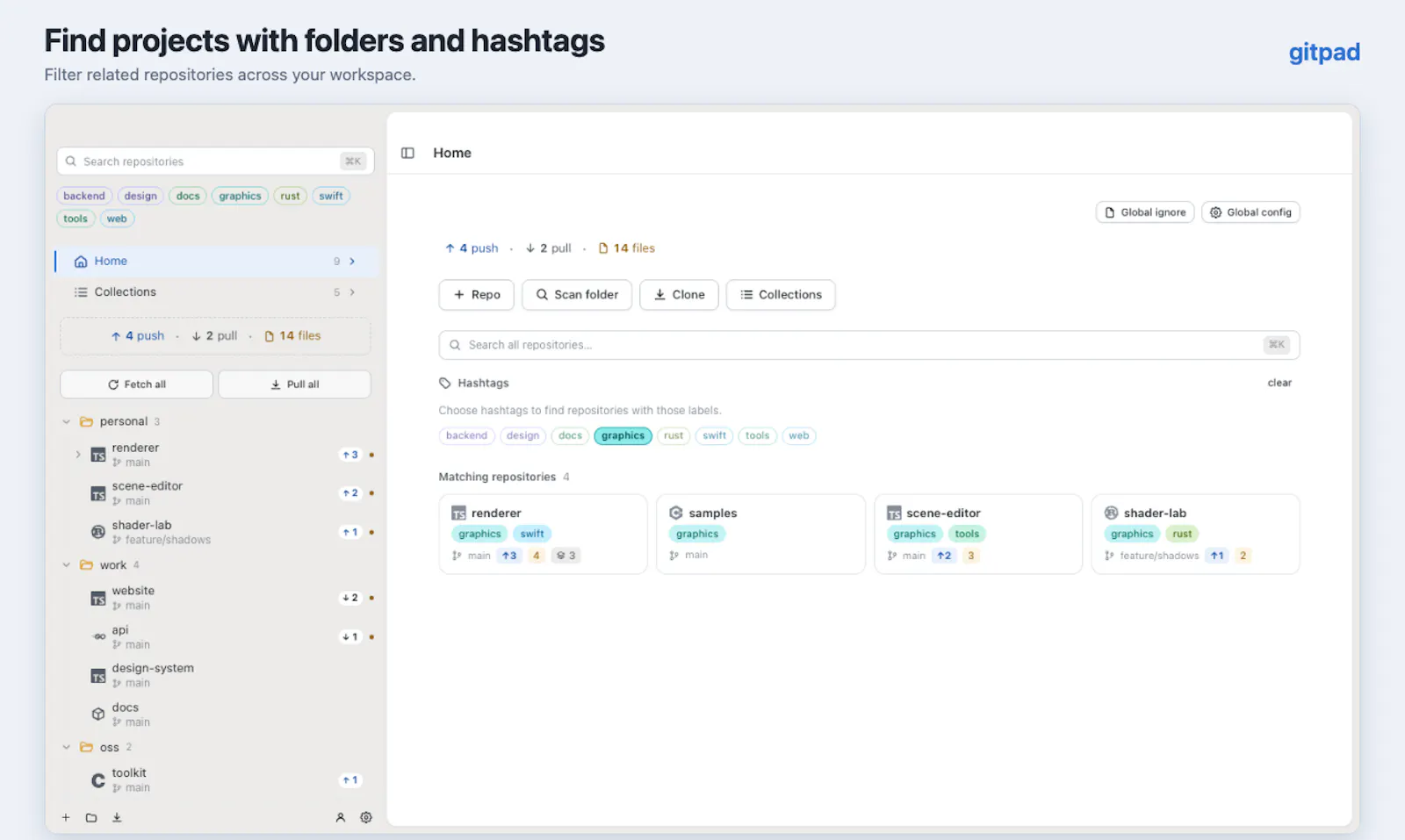Click clear link next to Hashtags
Screen dimensions: 1405x840
(1279, 383)
